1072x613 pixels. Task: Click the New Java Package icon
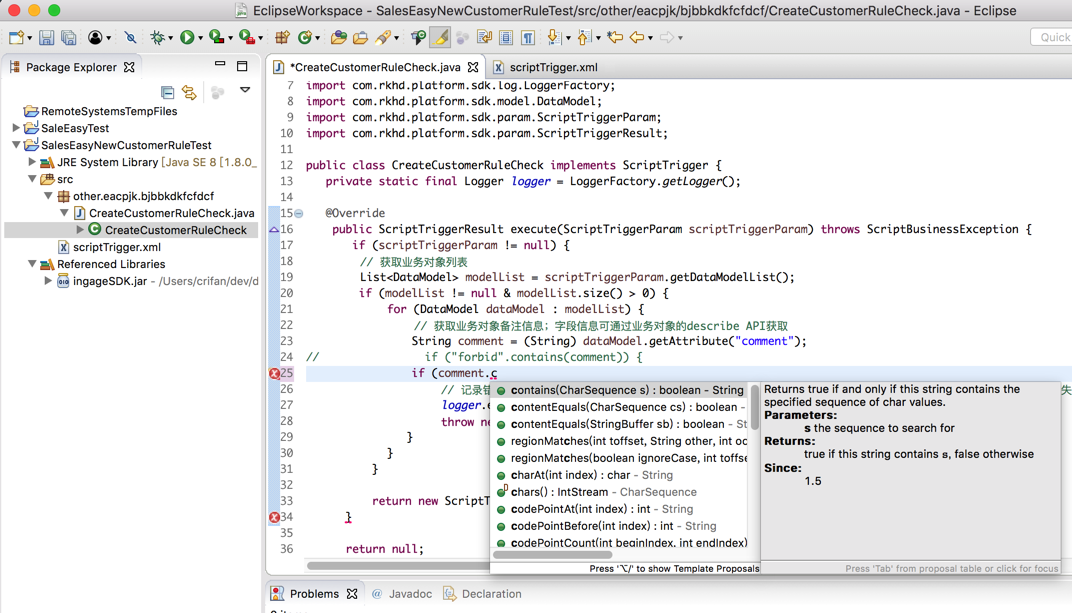(x=282, y=38)
